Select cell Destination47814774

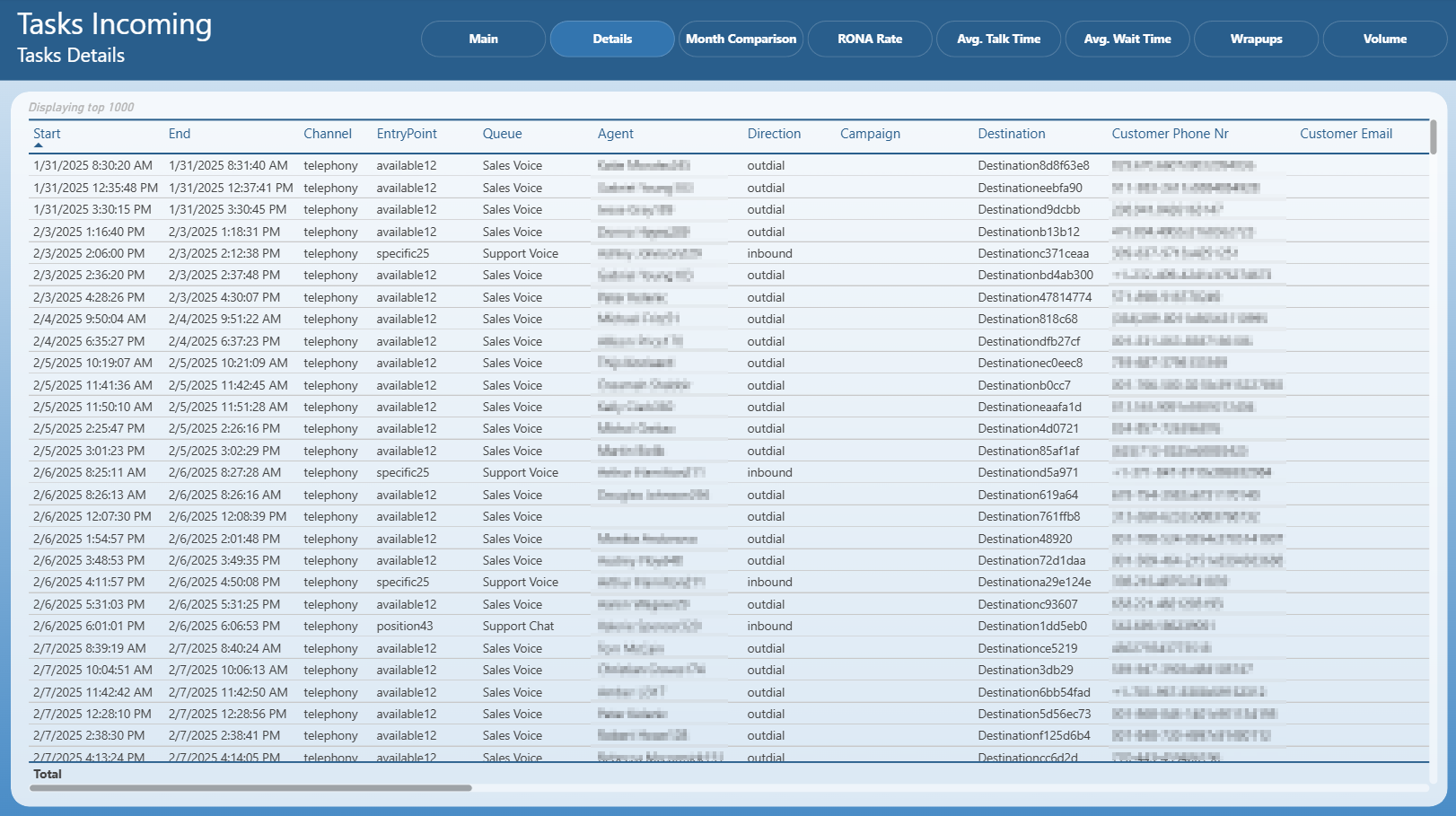click(1034, 297)
